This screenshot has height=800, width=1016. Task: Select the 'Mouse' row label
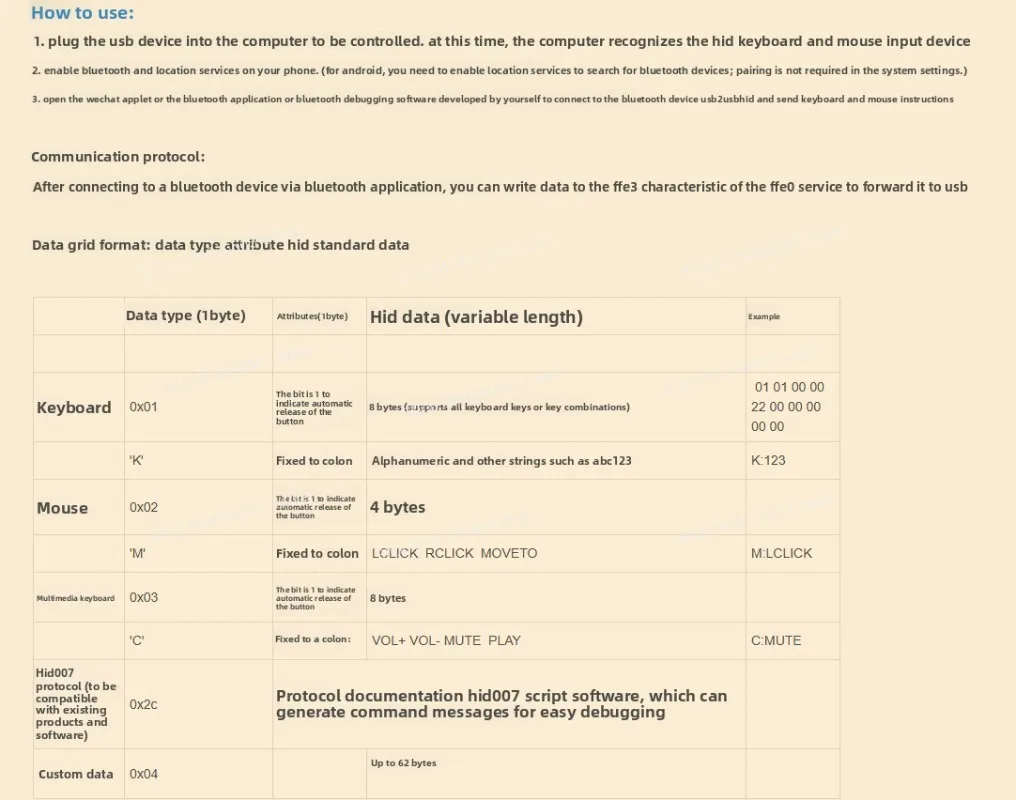click(x=62, y=508)
